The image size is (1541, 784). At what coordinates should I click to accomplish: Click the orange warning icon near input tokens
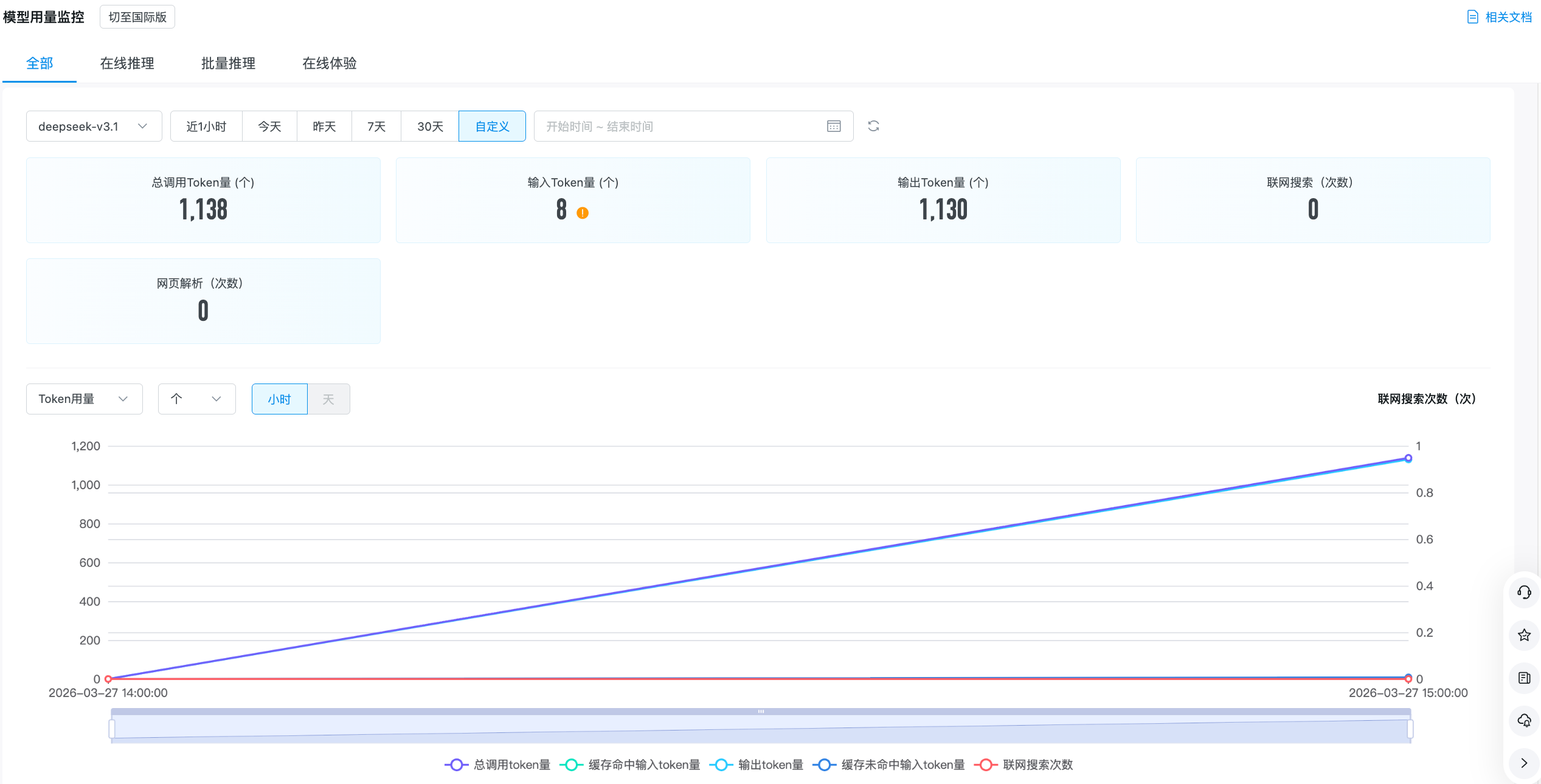(x=582, y=213)
